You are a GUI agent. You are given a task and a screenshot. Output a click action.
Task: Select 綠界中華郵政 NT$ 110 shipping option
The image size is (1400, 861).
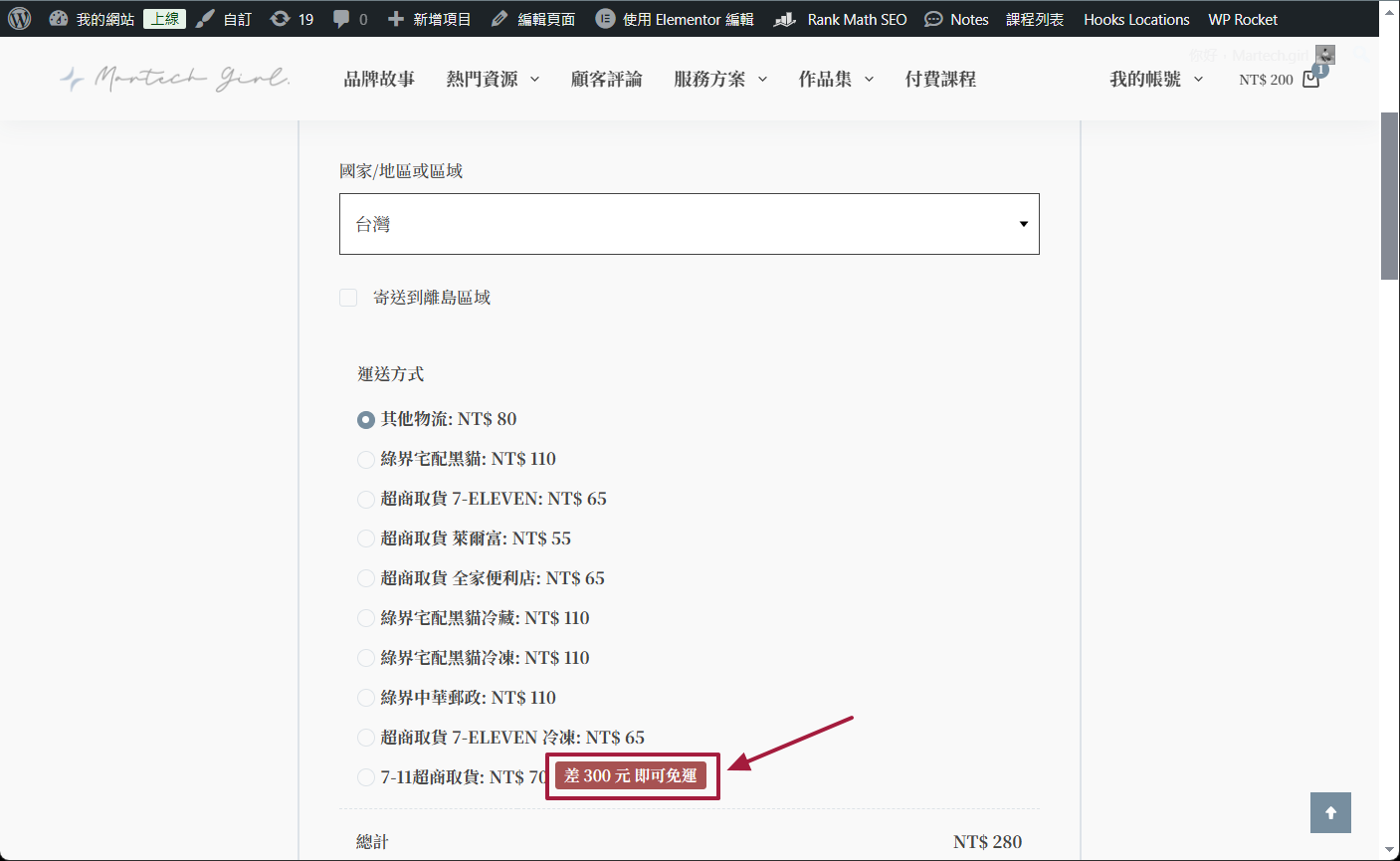[366, 699]
